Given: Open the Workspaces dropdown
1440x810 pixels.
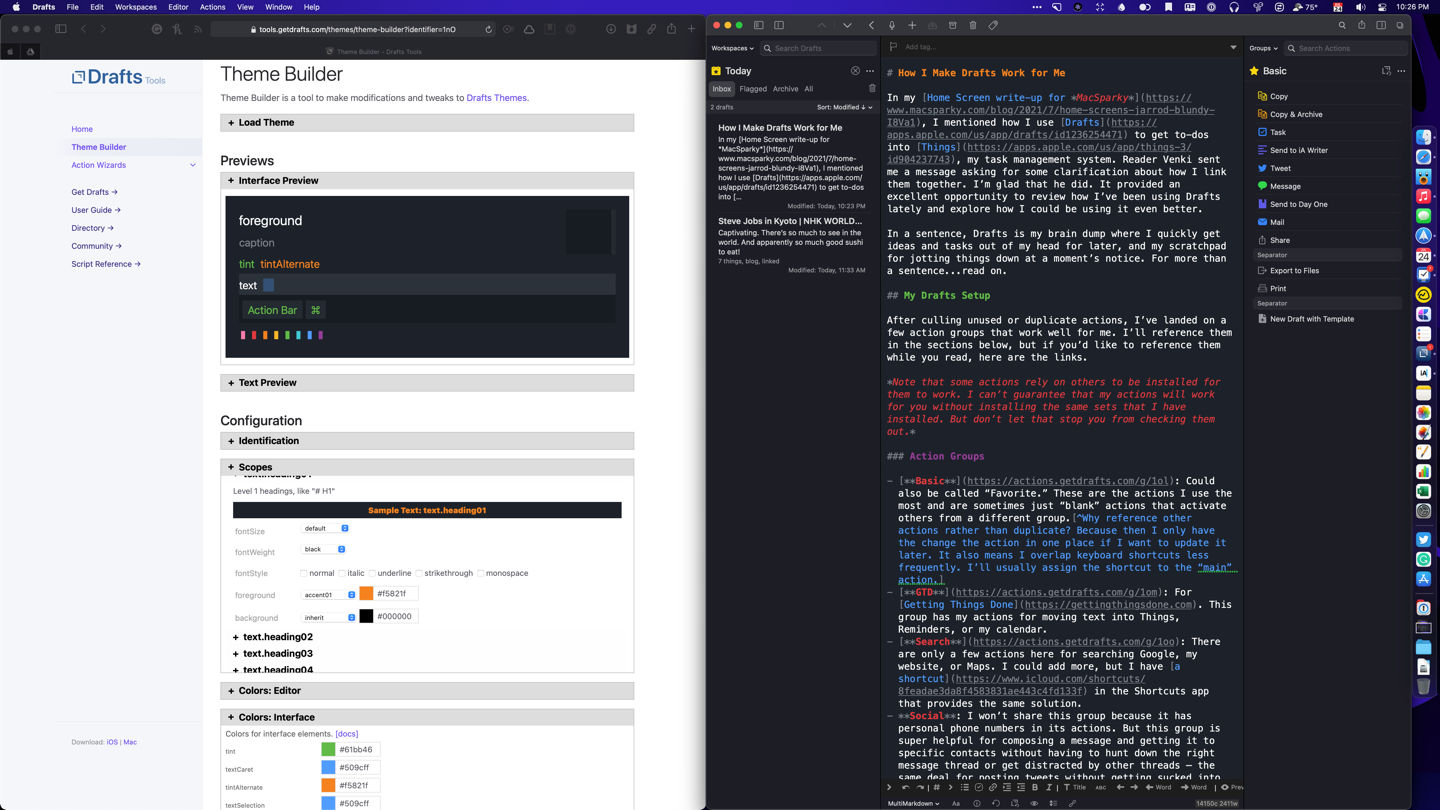Looking at the screenshot, I should click(x=732, y=48).
